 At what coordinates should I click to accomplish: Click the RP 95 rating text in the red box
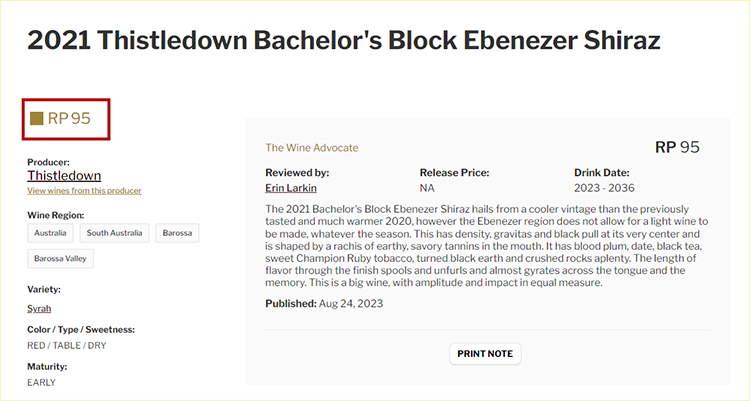[x=69, y=119]
